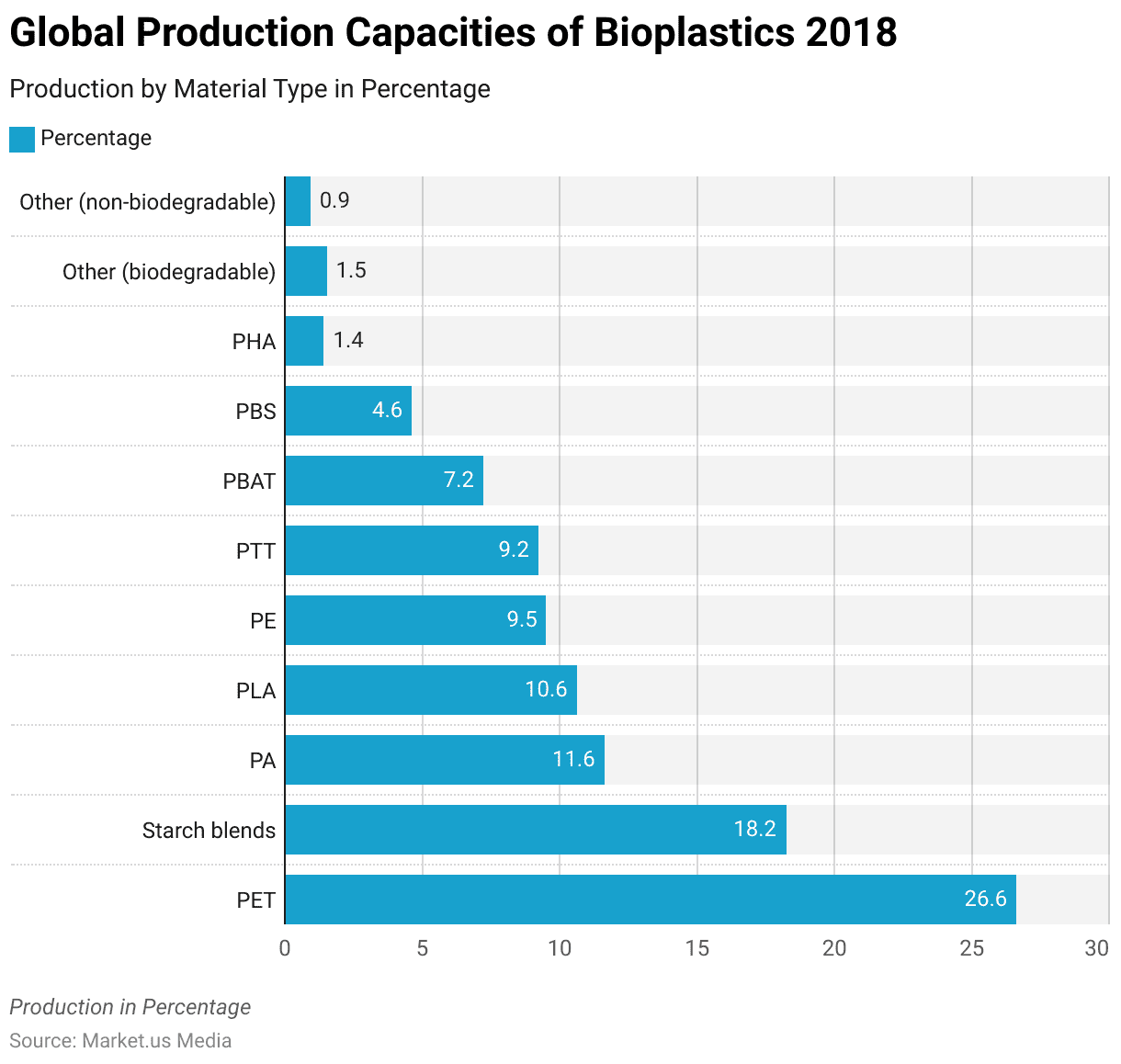Click the chart title about Bioplastics 2018
Image resolution: width=1121 pixels, height=1064 pixels.
453,33
